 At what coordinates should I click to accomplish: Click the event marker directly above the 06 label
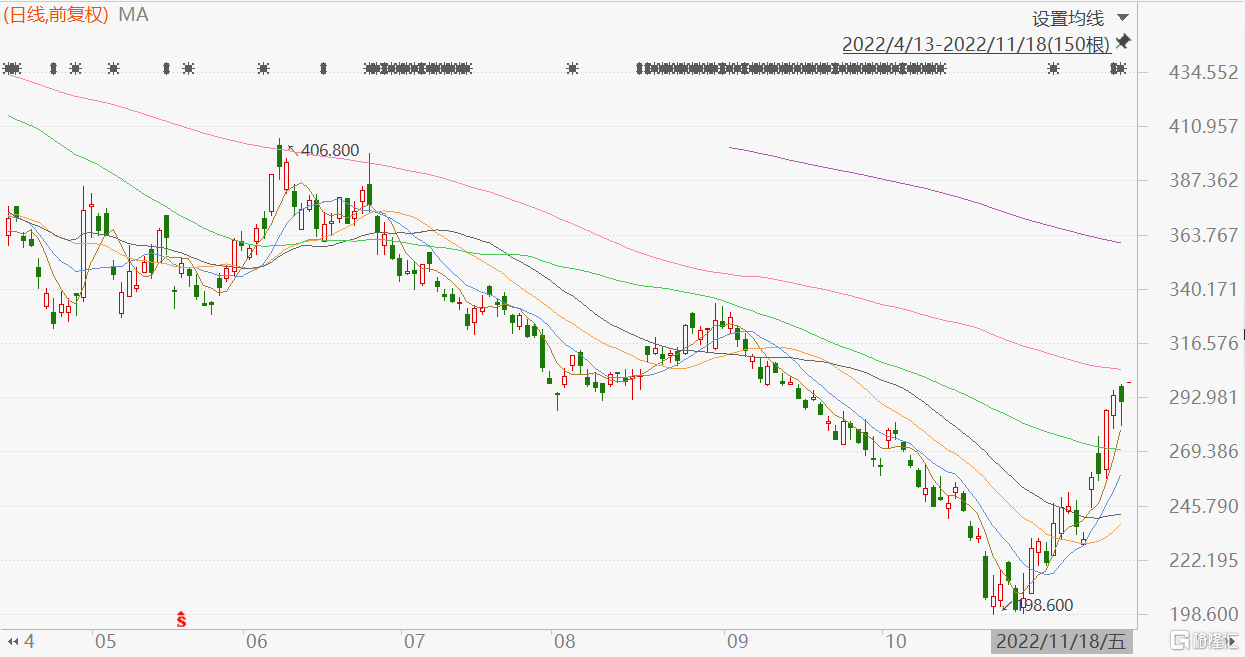click(263, 69)
